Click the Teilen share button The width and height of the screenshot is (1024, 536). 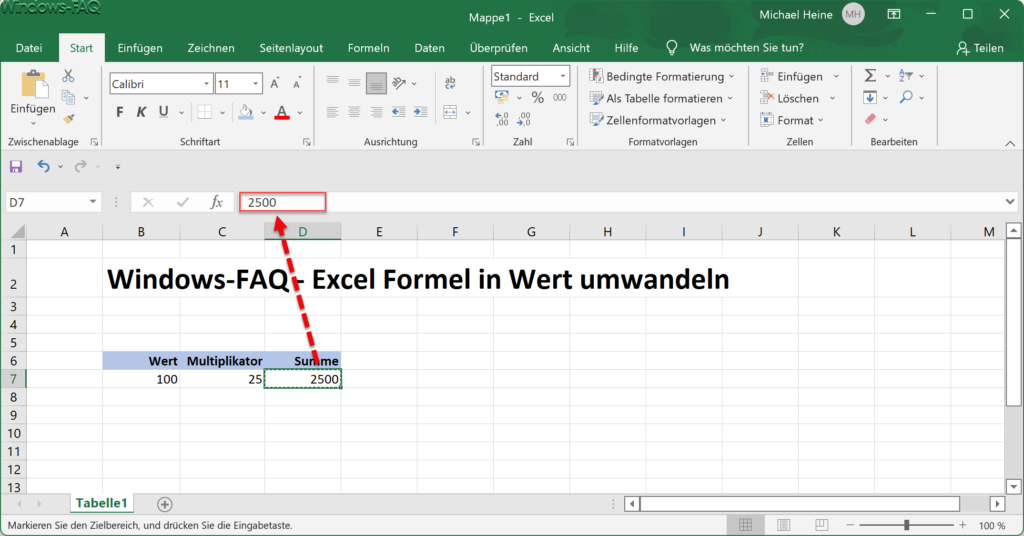coord(980,48)
